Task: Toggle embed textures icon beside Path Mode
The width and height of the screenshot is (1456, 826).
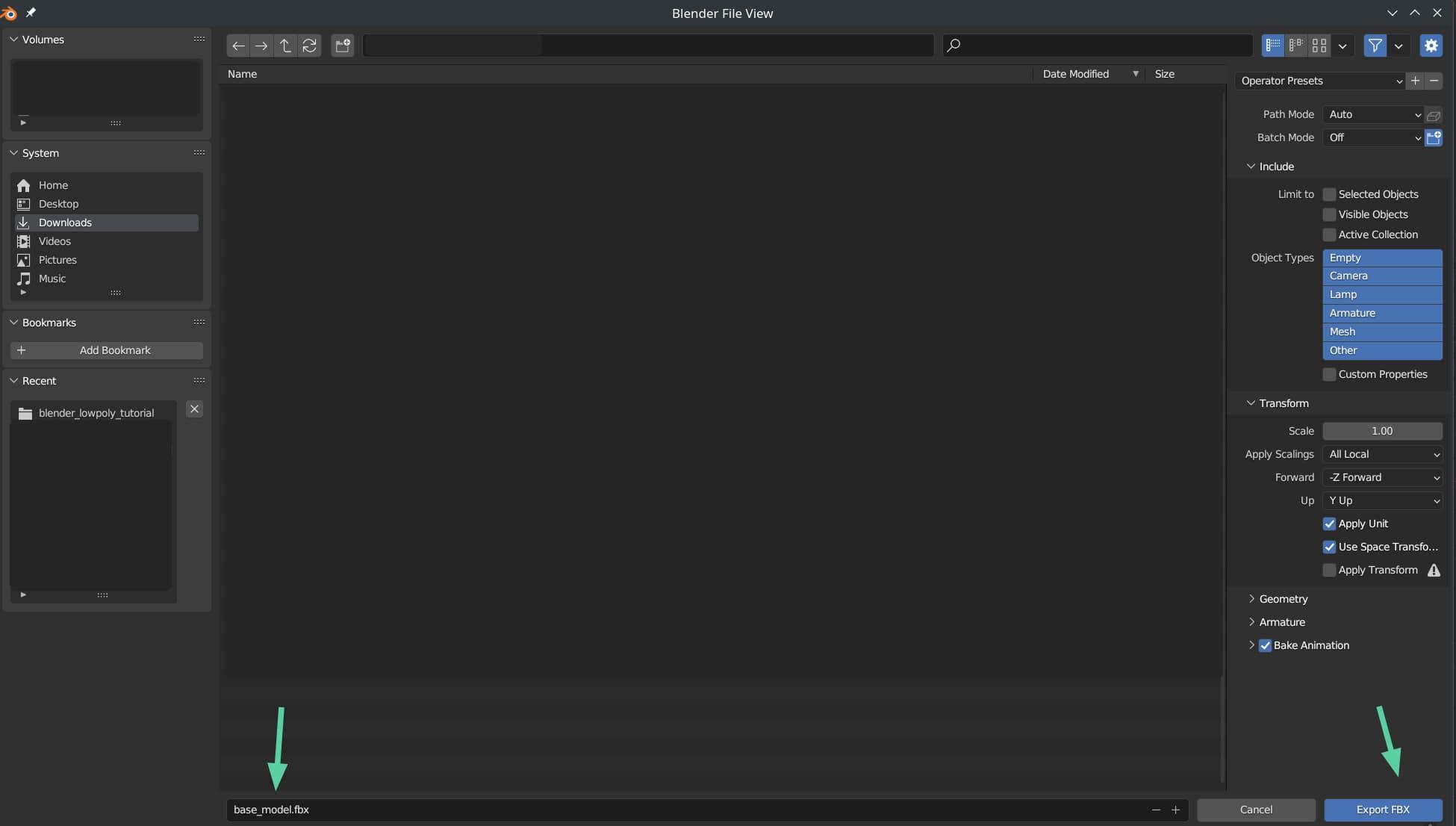Action: click(1434, 115)
